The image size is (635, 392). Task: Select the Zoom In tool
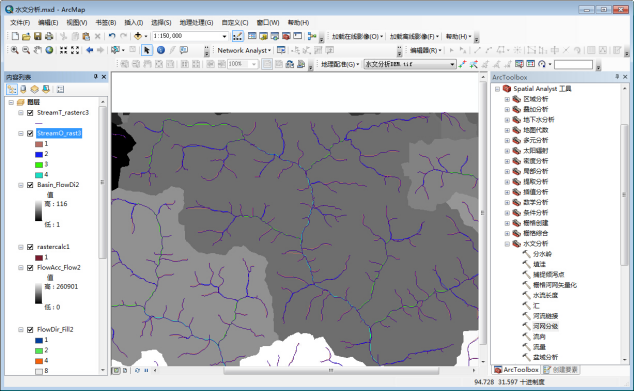(x=15, y=50)
